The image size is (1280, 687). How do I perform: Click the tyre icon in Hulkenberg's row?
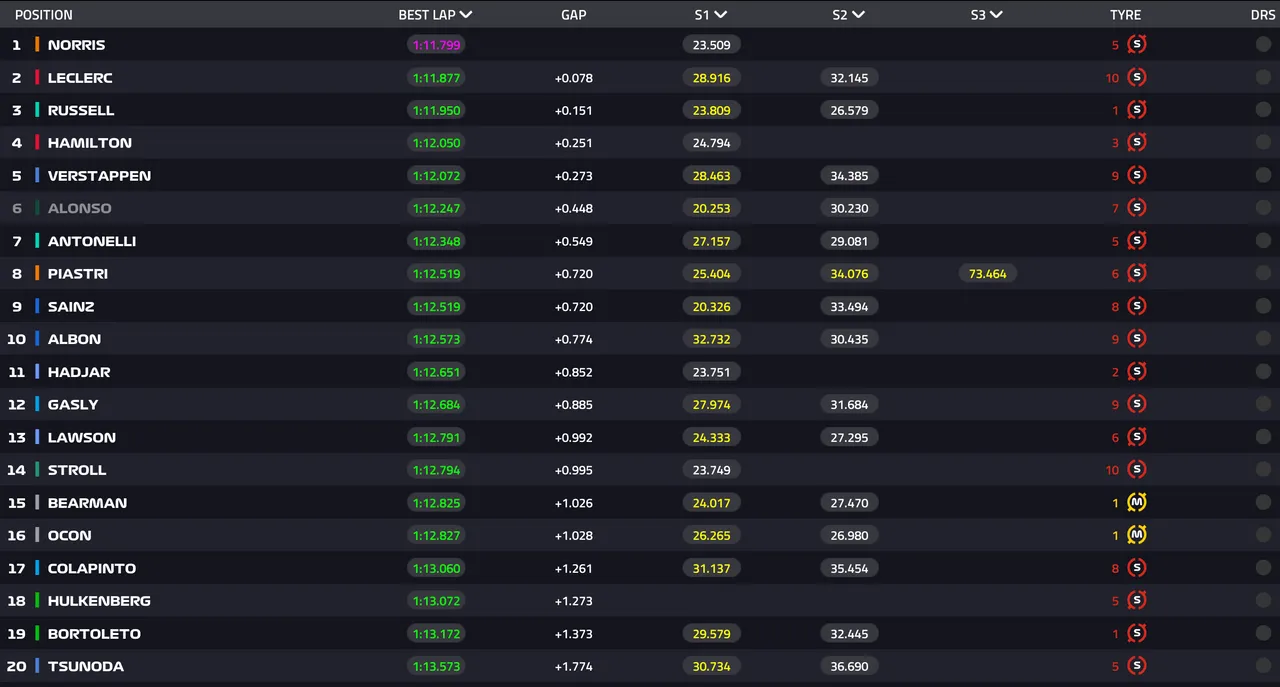1136,601
